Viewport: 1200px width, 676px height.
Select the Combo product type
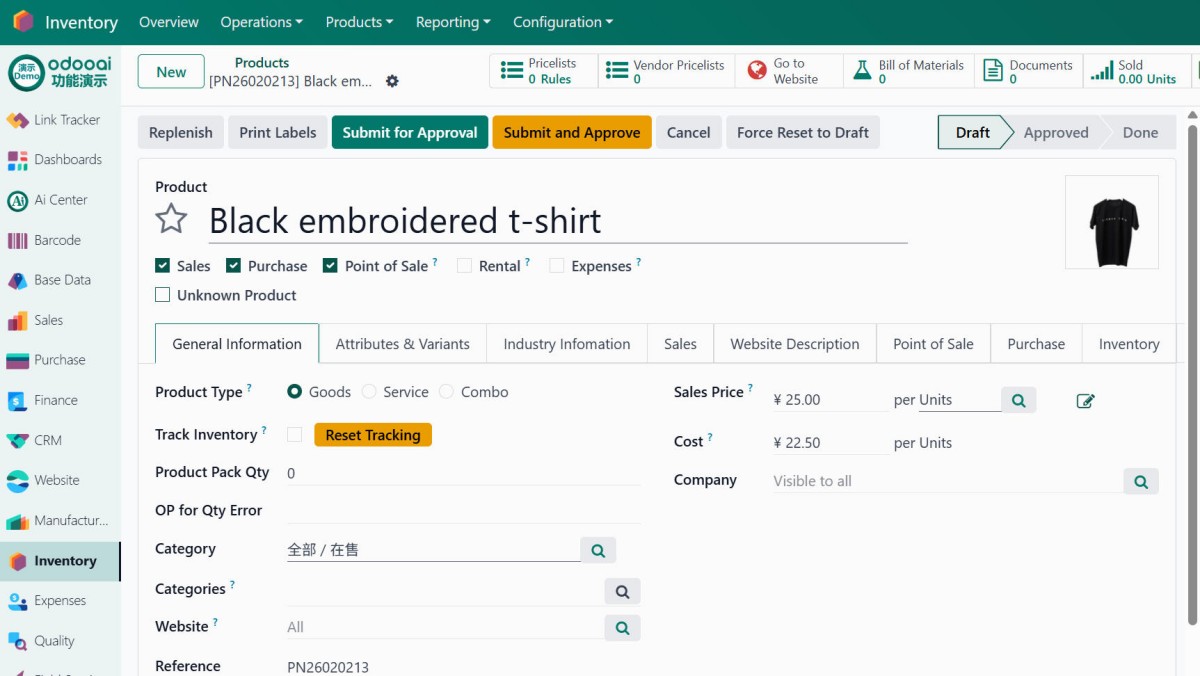point(446,392)
